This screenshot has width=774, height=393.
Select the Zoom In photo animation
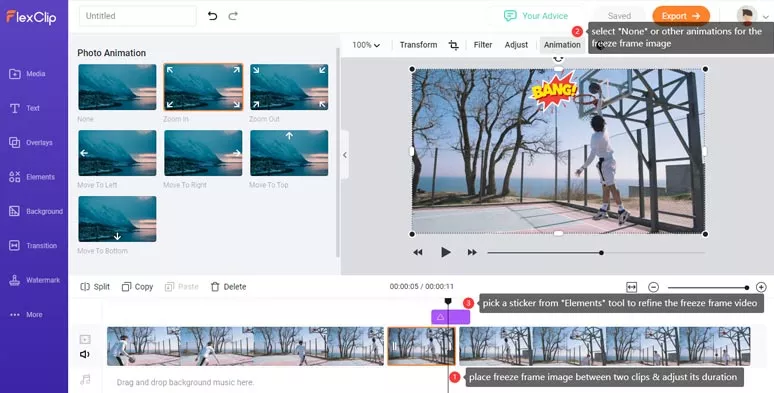[203, 87]
